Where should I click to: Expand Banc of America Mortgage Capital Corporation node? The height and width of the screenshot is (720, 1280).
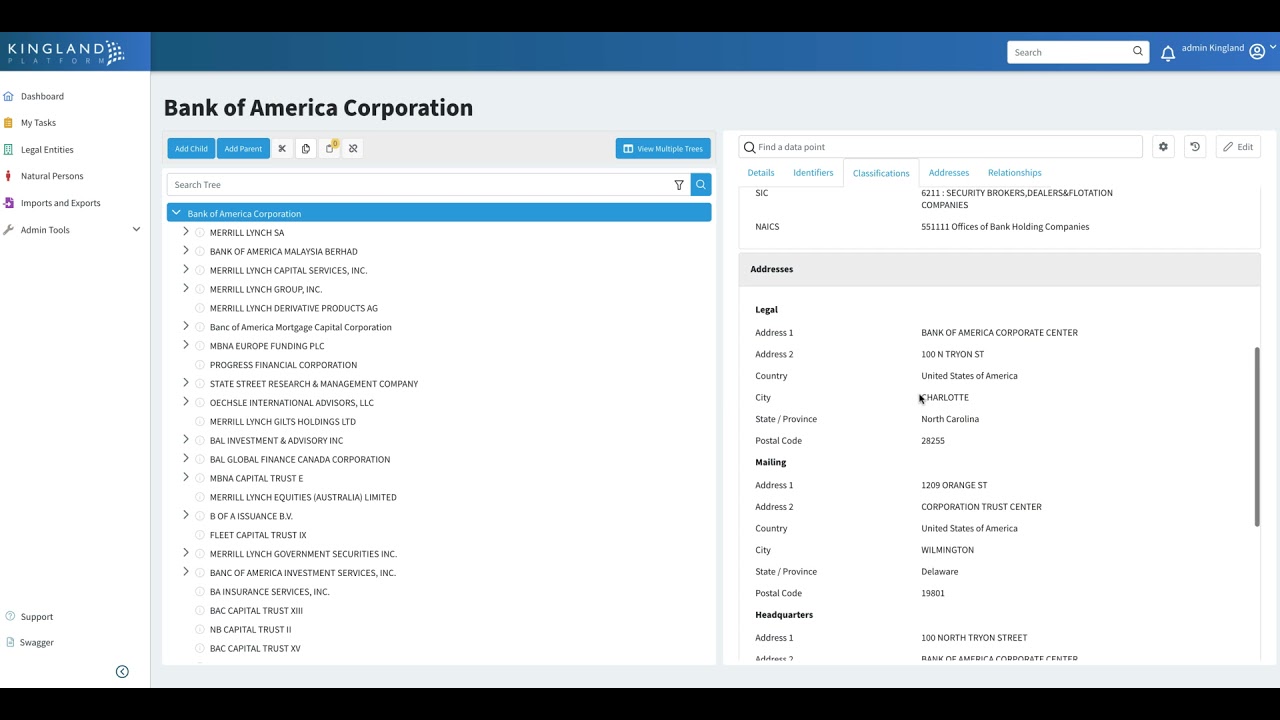(x=185, y=327)
